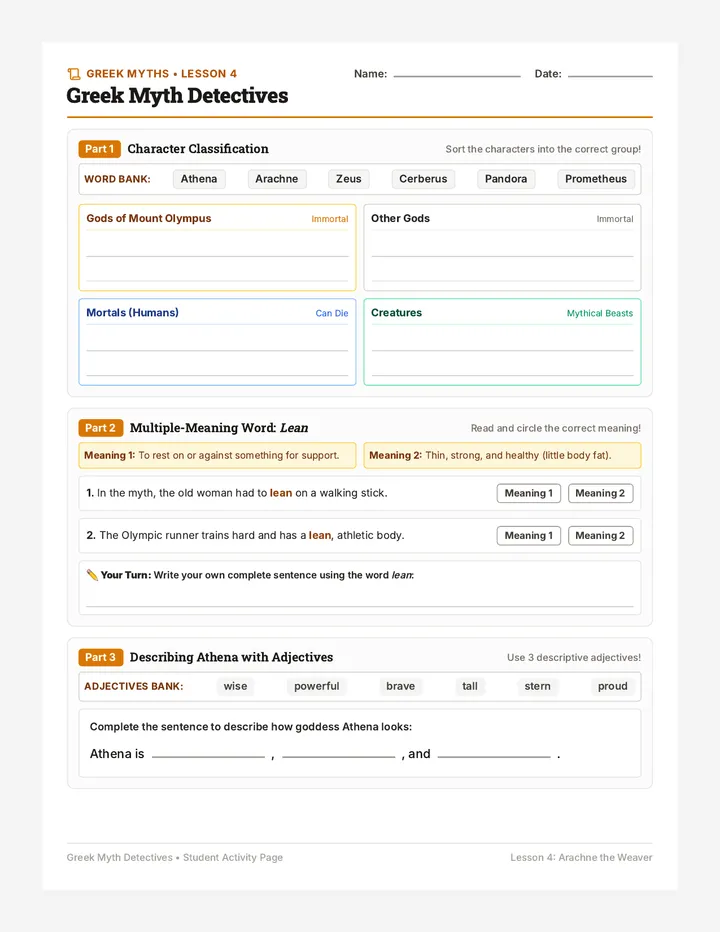Click the Your Turn sentence writing line
720x932 pixels.
[x=360, y=605]
